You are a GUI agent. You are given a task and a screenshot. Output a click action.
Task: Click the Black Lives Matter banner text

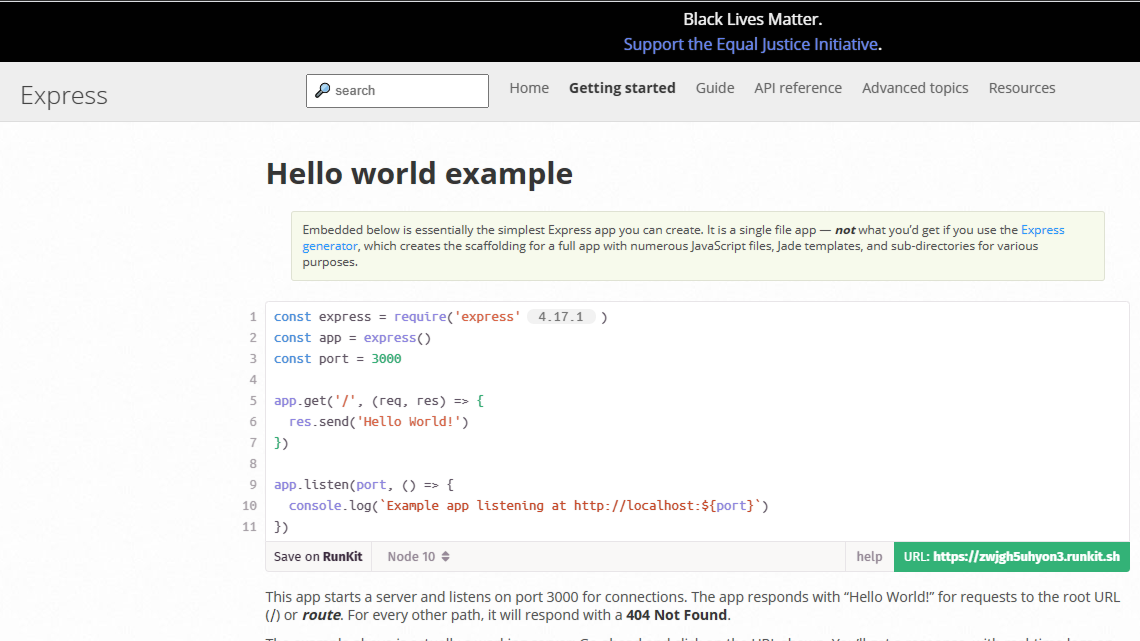point(752,19)
